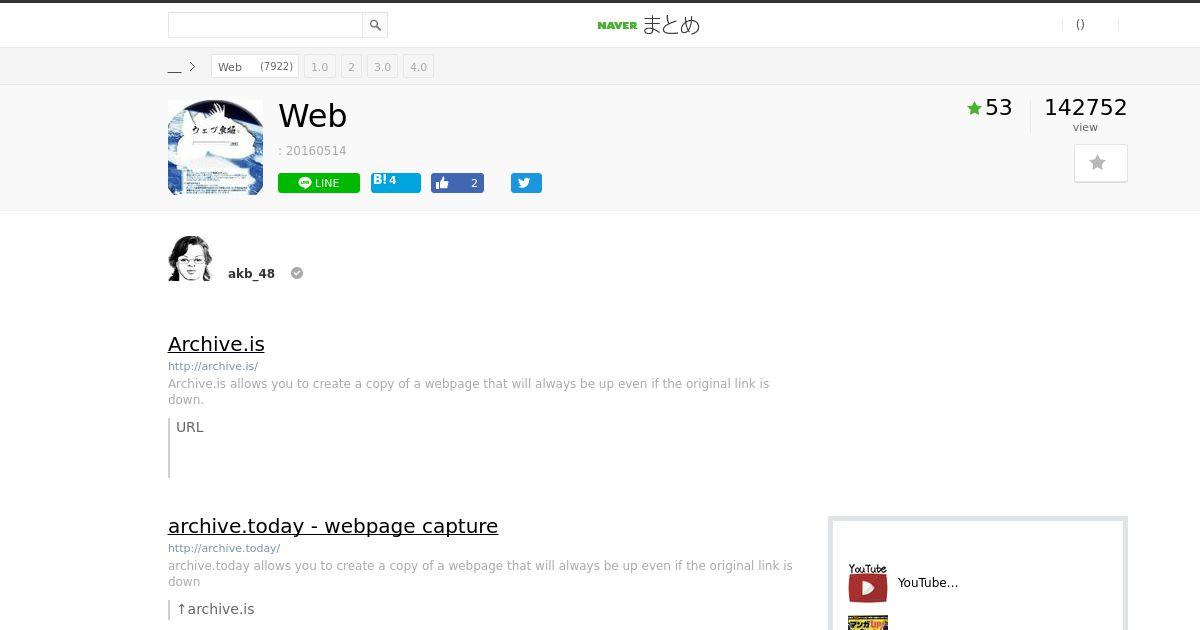The width and height of the screenshot is (1200, 630).
Task: Open the YouTube... sidebar entry text
Action: tap(928, 583)
